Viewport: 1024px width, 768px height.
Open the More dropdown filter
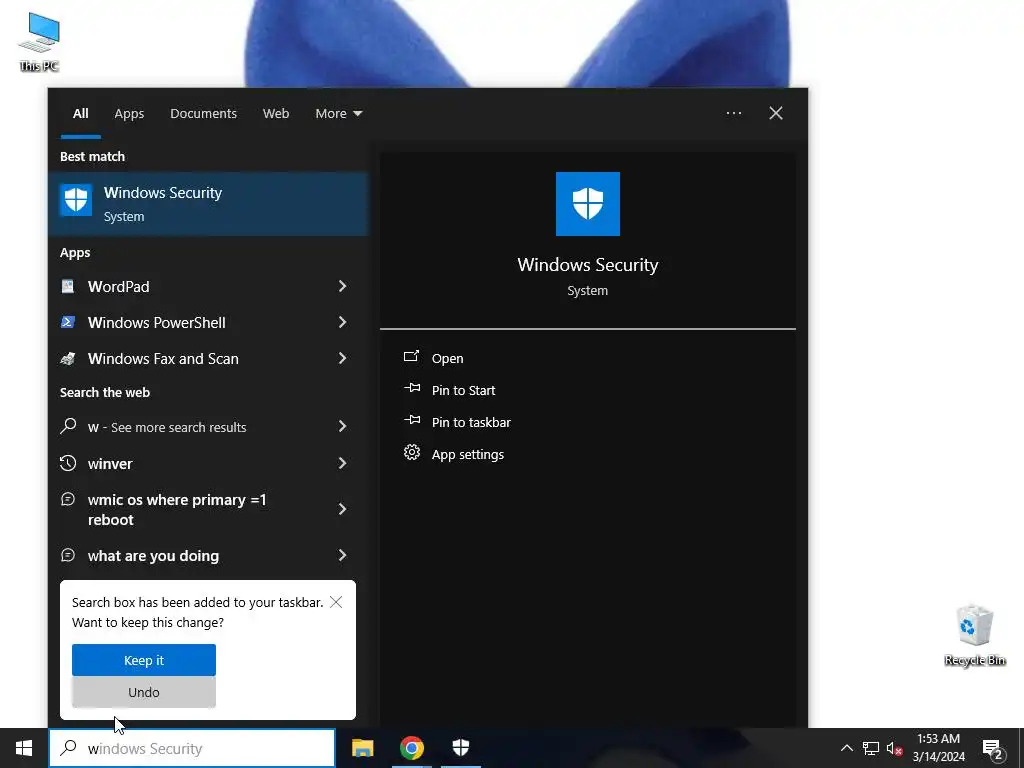click(x=338, y=113)
